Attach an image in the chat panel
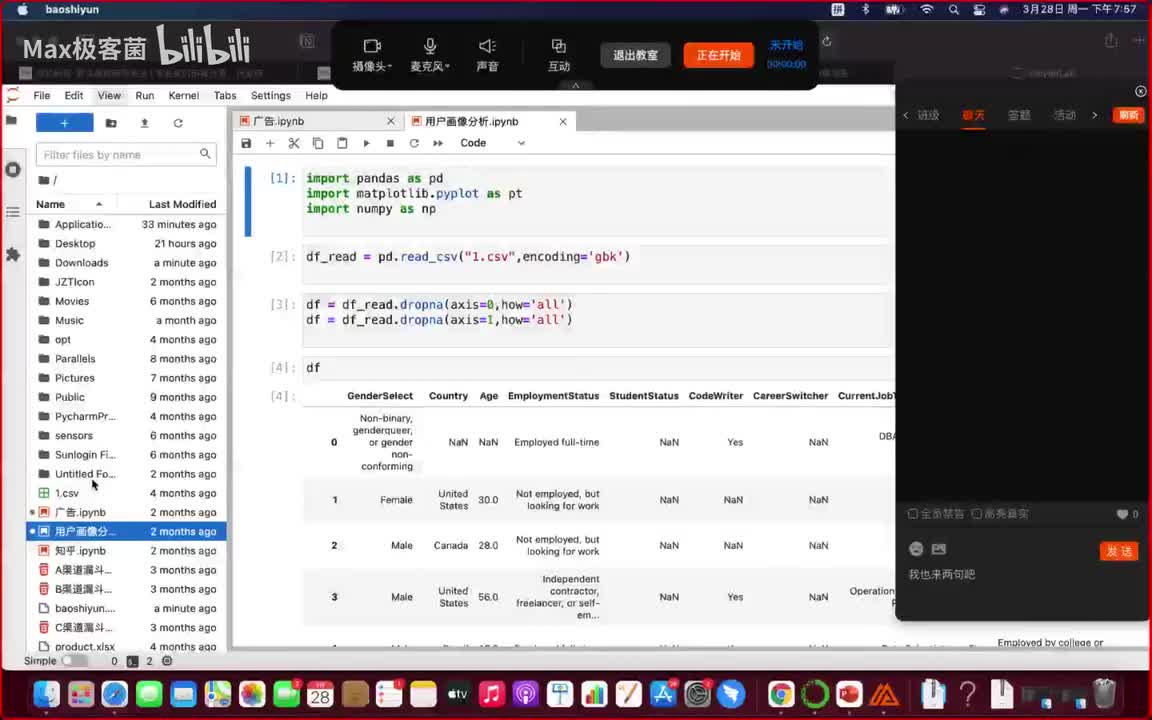Screen dimensions: 1152x720 939,549
